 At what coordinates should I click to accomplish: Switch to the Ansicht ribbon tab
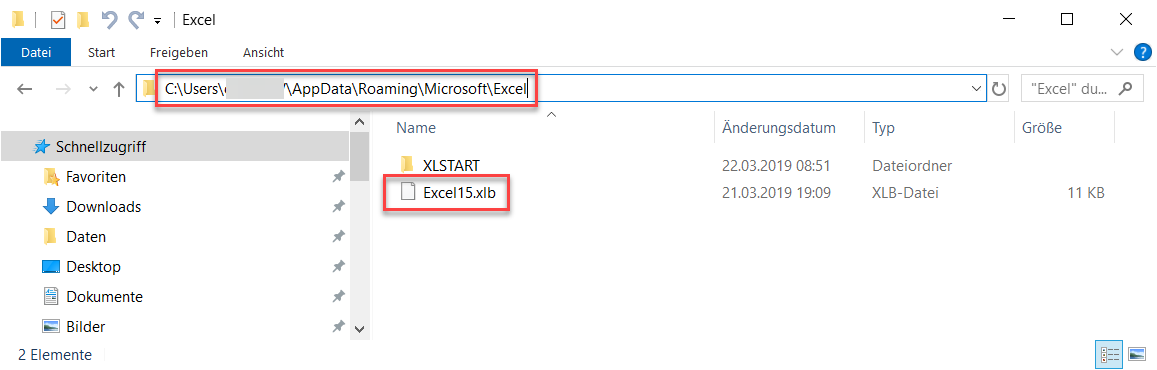(263, 52)
